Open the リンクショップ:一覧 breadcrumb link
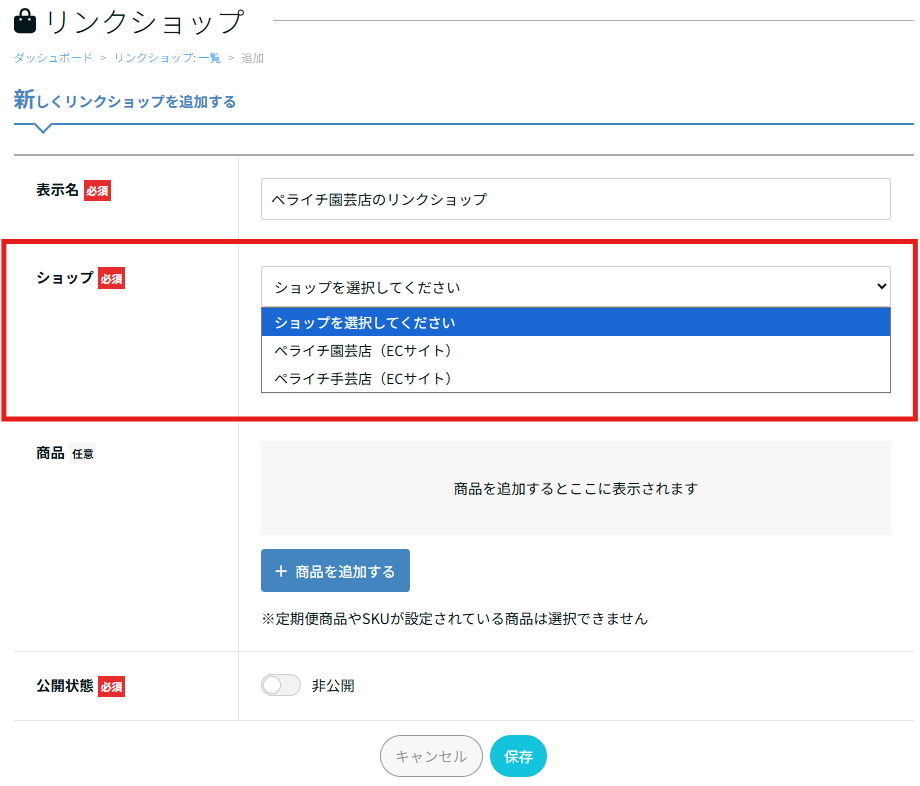 point(167,58)
